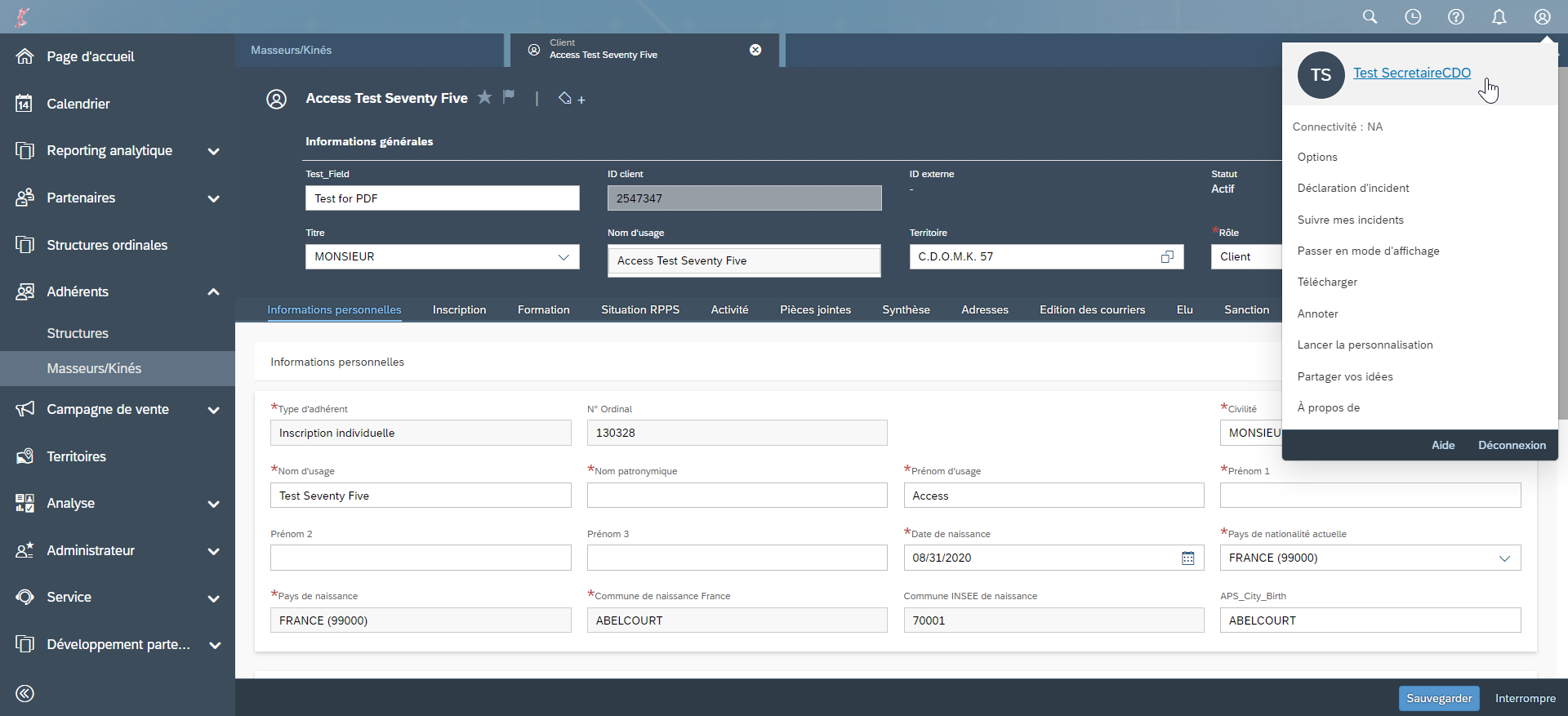Click the Sauvegarder button
The image size is (1568, 716).
coord(1438,698)
